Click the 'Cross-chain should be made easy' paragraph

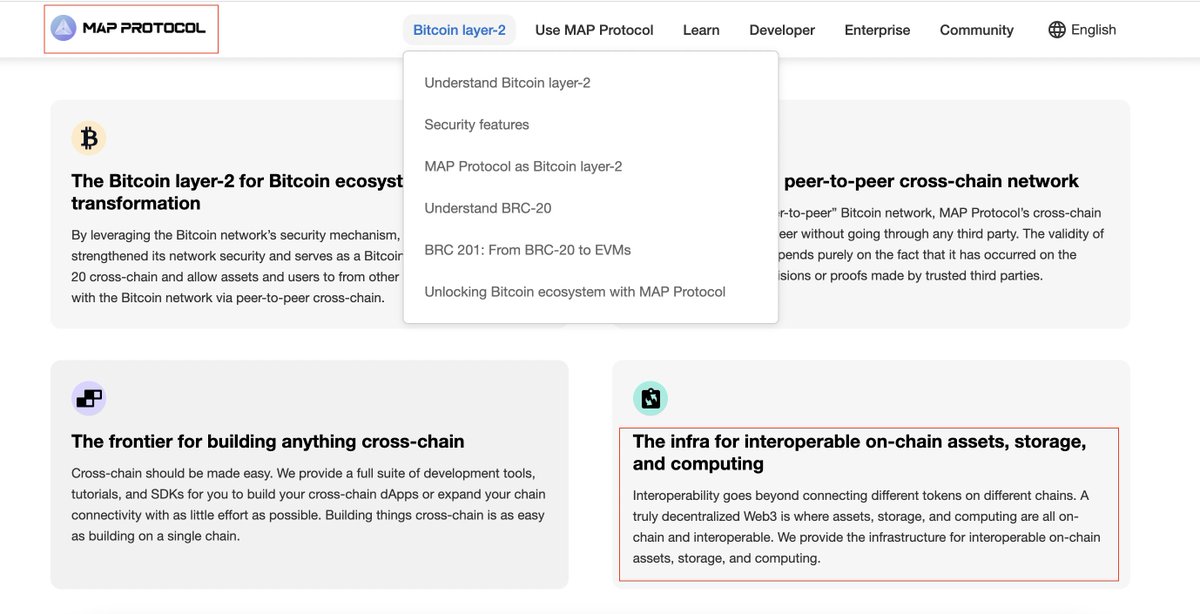tap(309, 504)
